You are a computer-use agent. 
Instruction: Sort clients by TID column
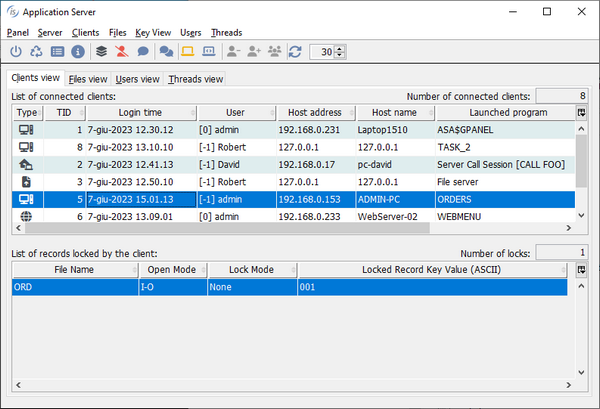64,112
